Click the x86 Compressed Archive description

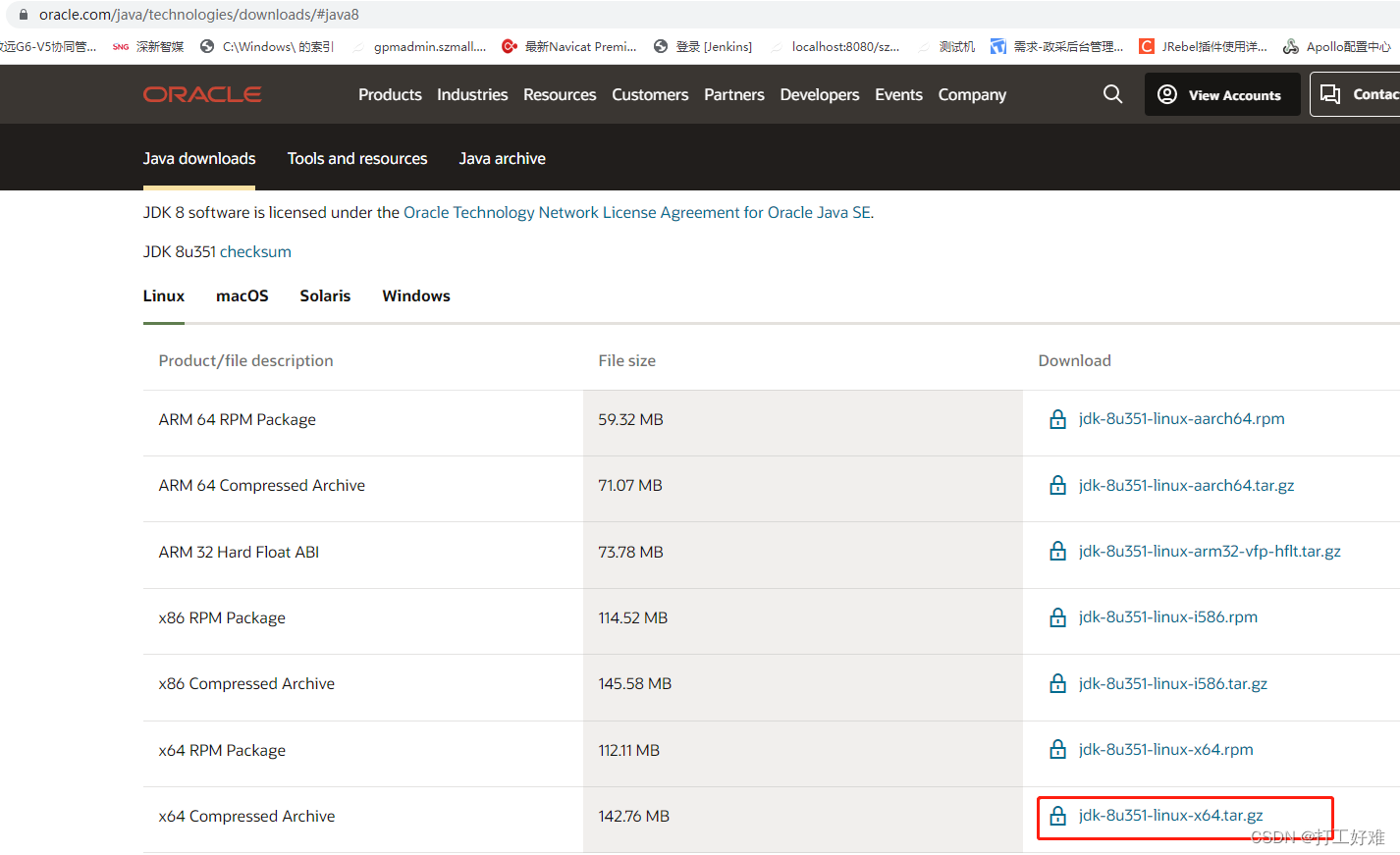coord(246,683)
